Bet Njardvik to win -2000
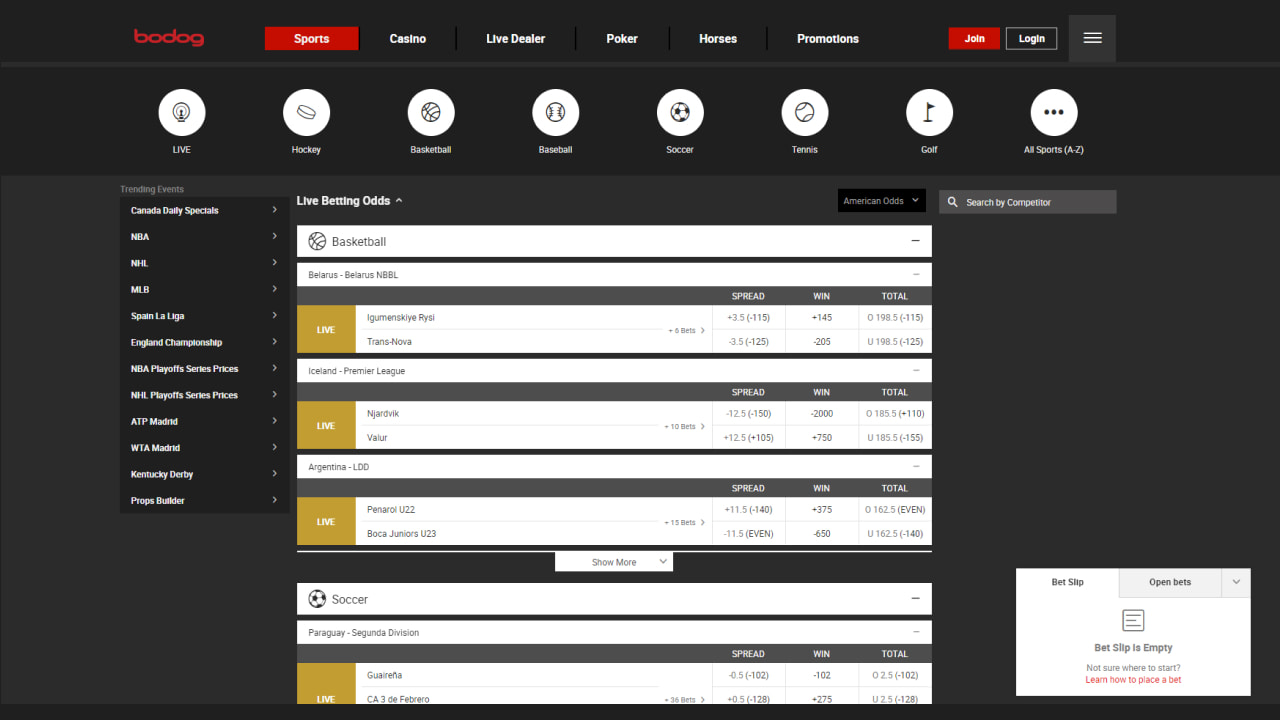 tap(821, 413)
